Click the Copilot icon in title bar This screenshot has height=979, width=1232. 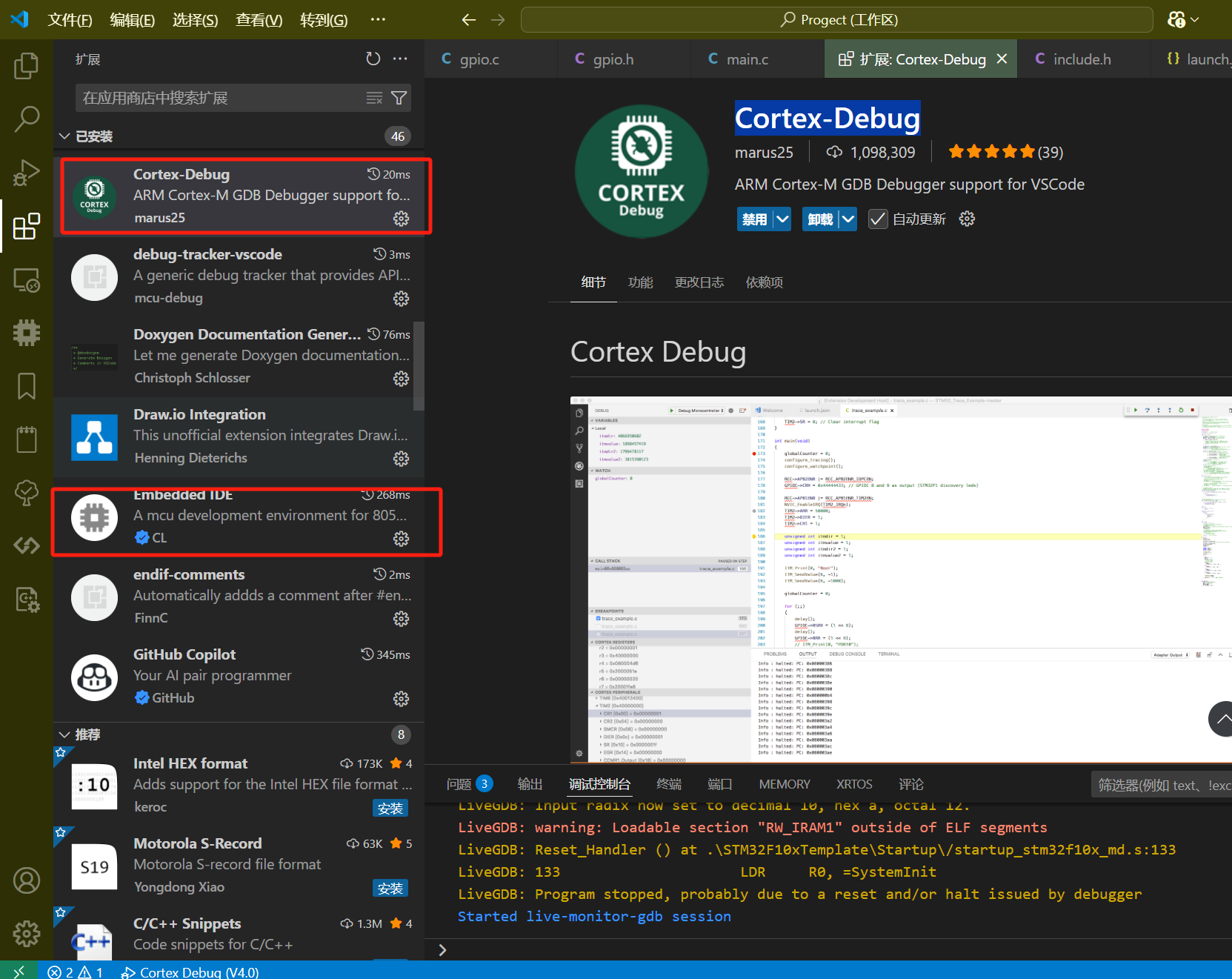click(x=1176, y=19)
